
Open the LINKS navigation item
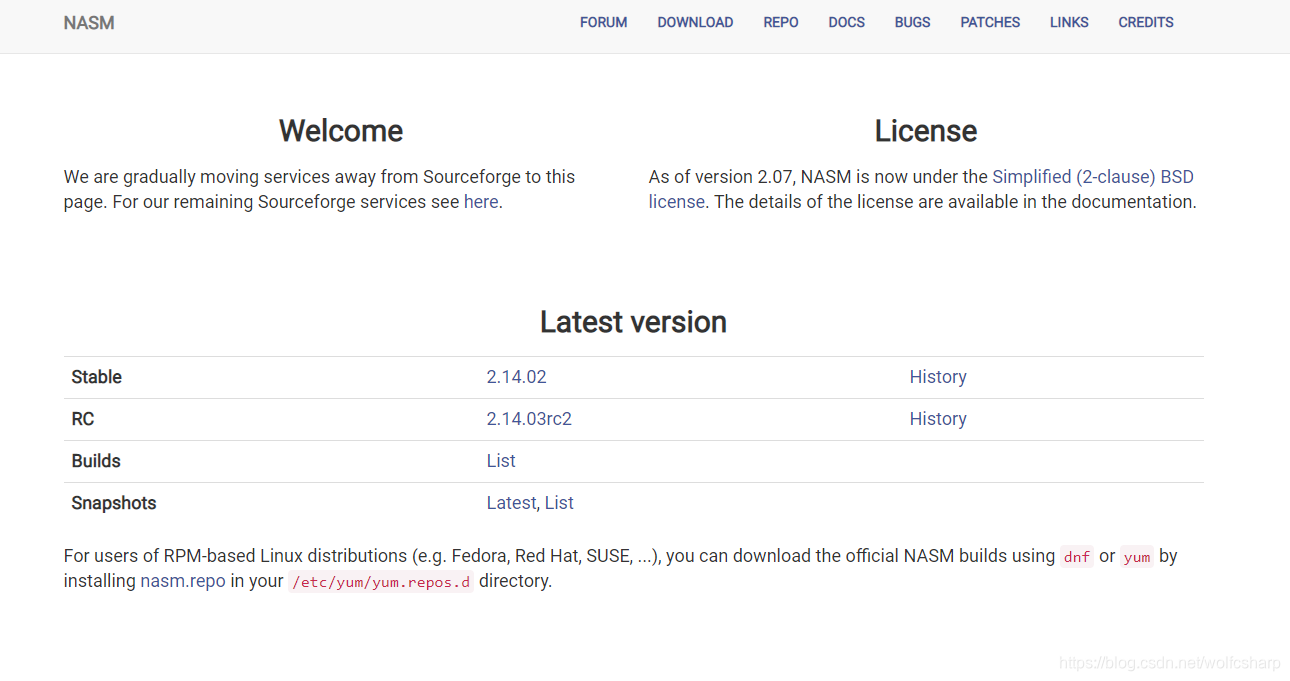tap(1069, 22)
